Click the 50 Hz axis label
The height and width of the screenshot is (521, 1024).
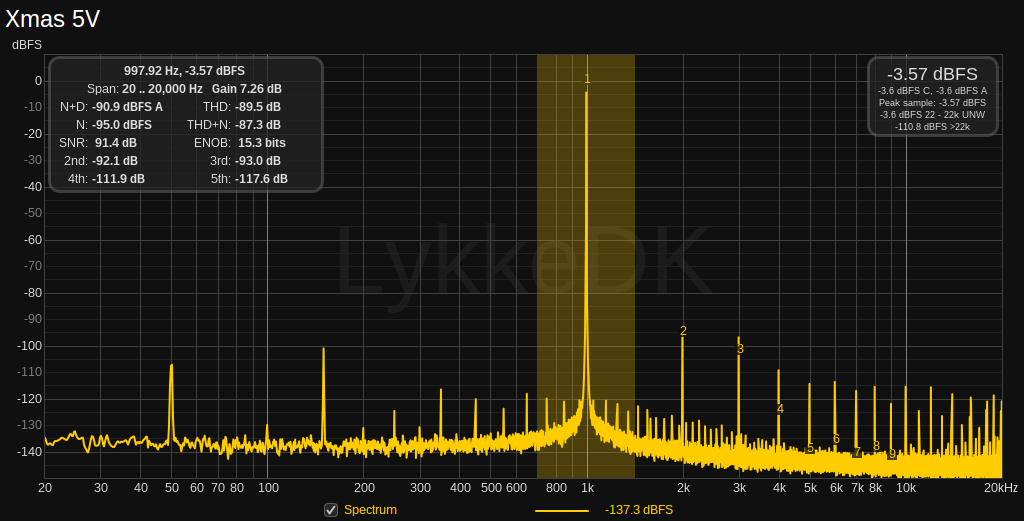[172, 488]
